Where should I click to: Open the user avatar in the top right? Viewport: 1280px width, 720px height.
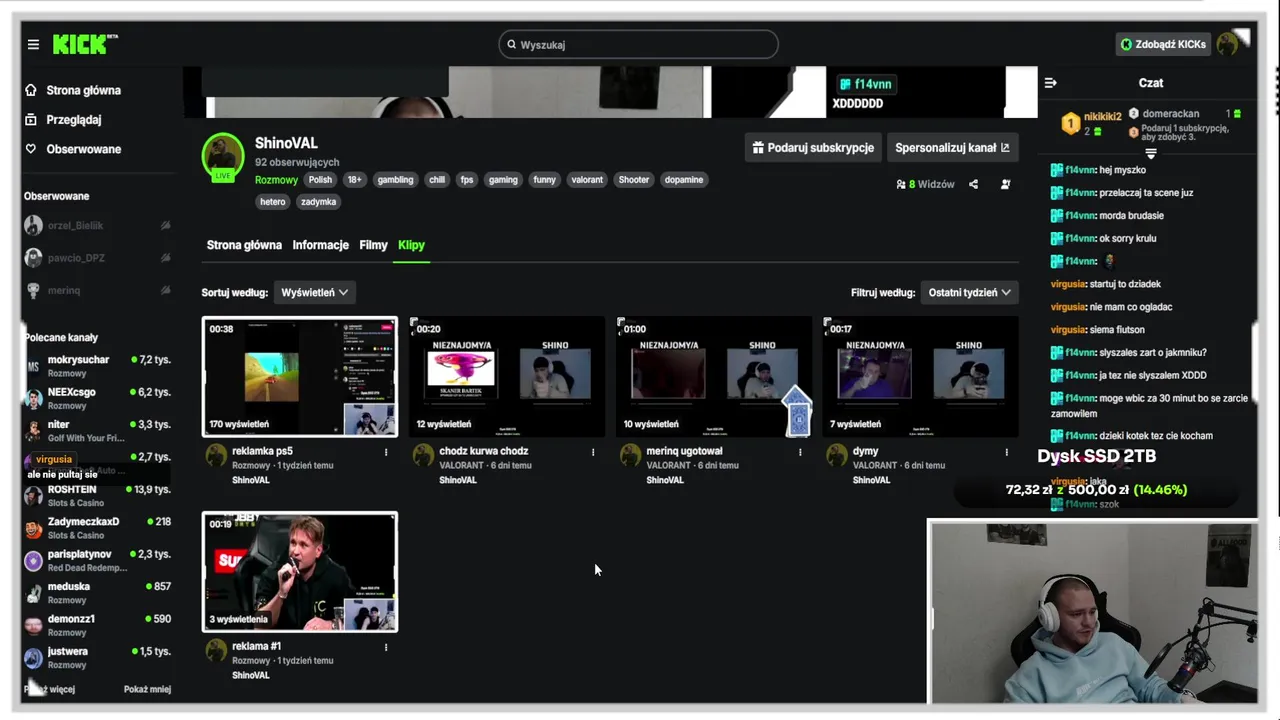click(x=1228, y=45)
